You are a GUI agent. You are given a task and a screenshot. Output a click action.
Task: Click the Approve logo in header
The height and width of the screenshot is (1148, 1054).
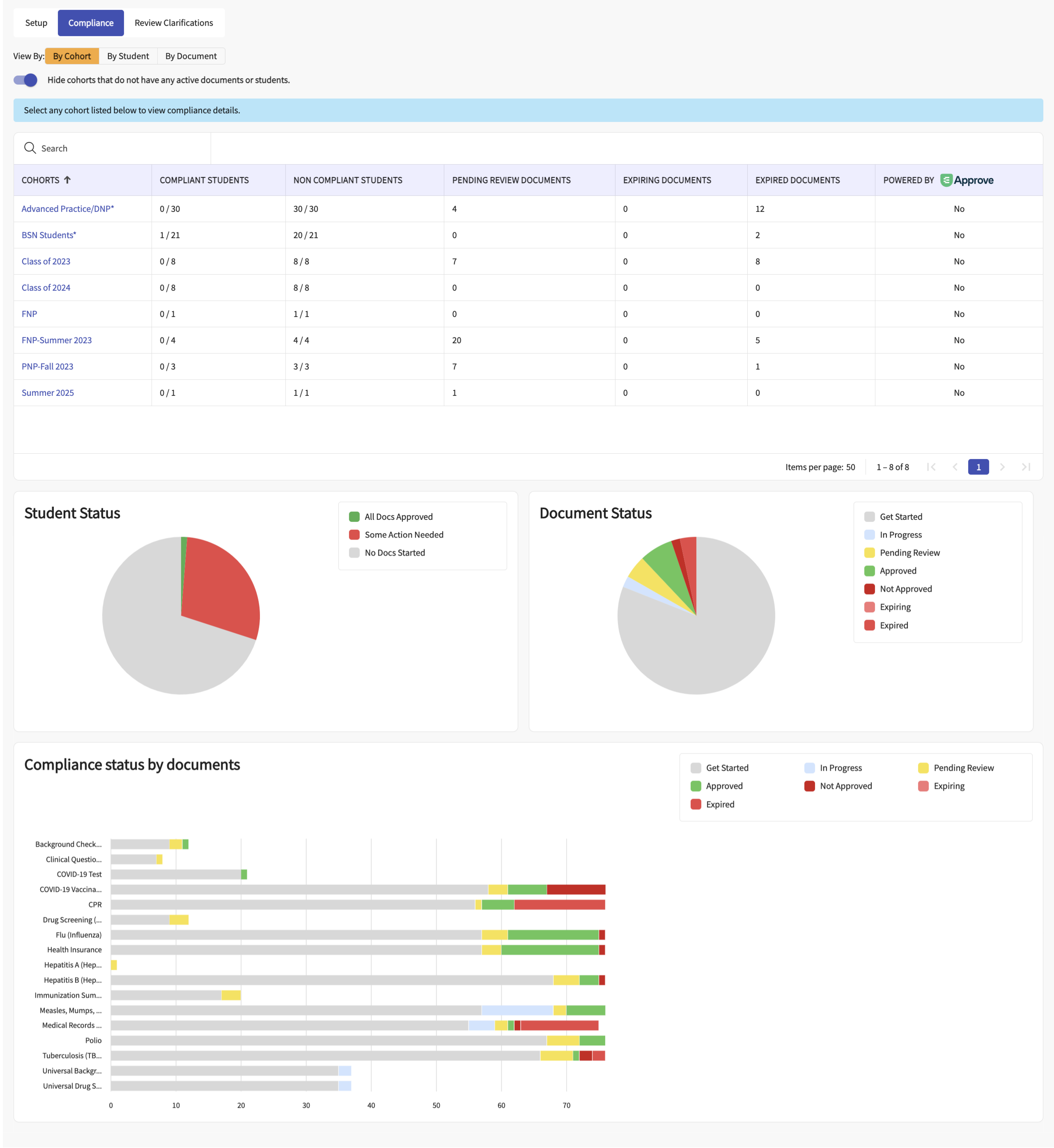(x=967, y=180)
